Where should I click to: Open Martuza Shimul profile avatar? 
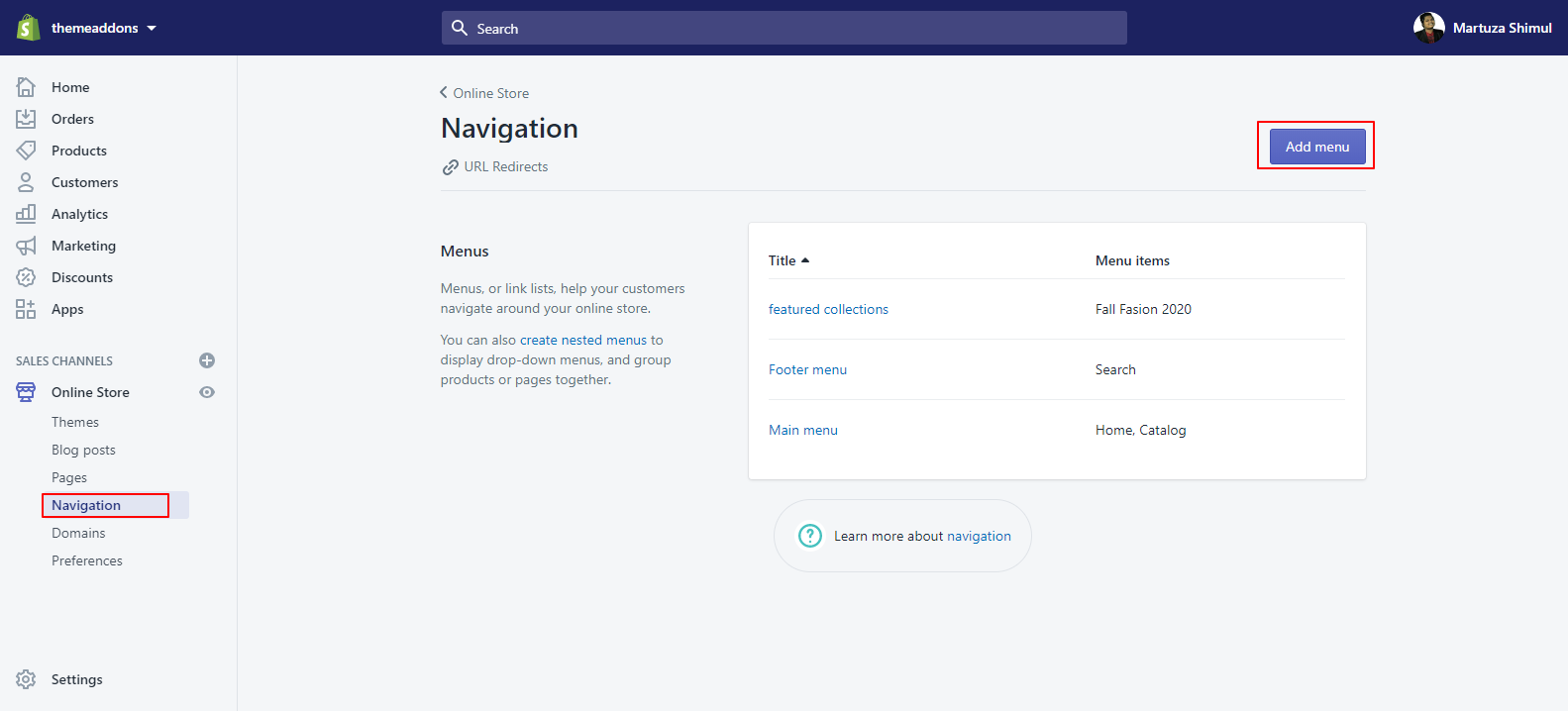[1428, 28]
